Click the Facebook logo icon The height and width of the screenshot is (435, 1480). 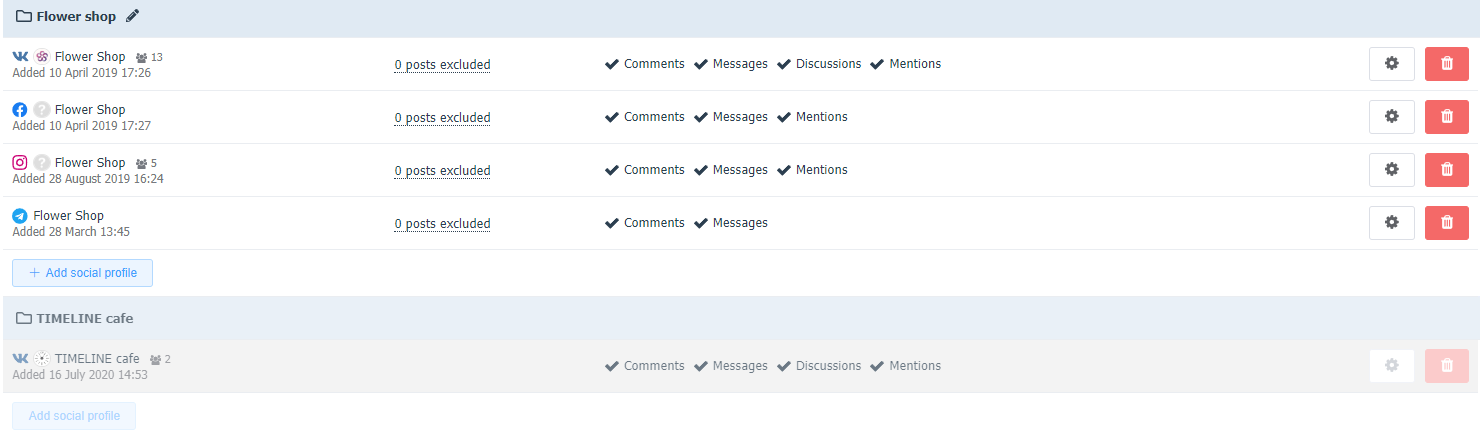pos(20,110)
